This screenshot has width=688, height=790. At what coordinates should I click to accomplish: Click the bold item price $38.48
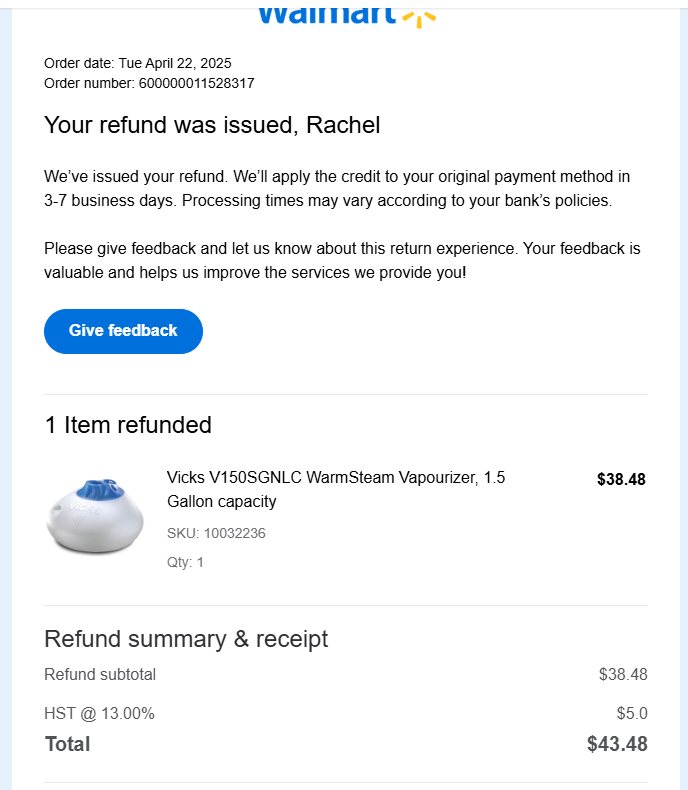[x=621, y=479]
